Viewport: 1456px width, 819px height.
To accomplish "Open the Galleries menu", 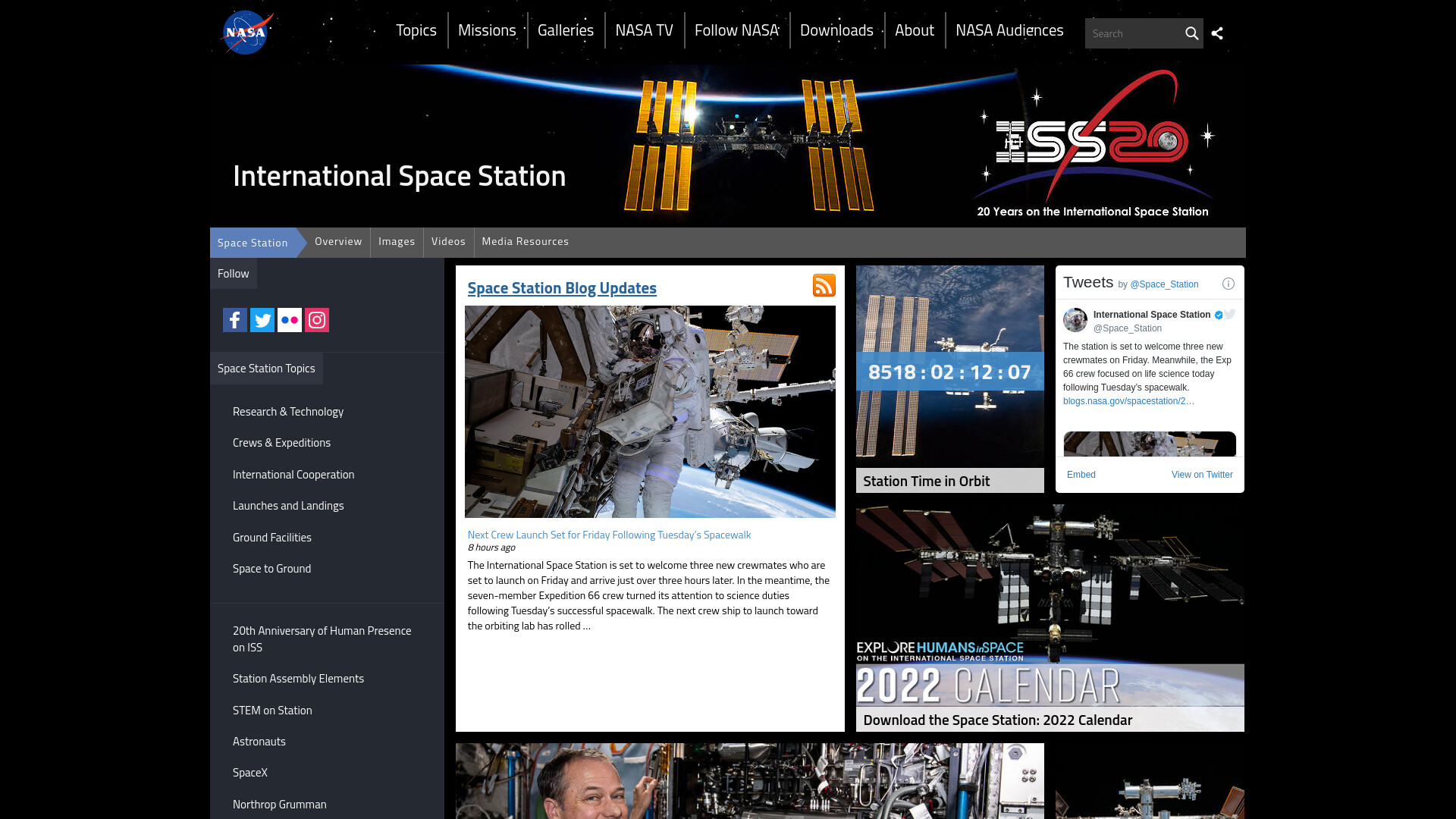I will 566,30.
